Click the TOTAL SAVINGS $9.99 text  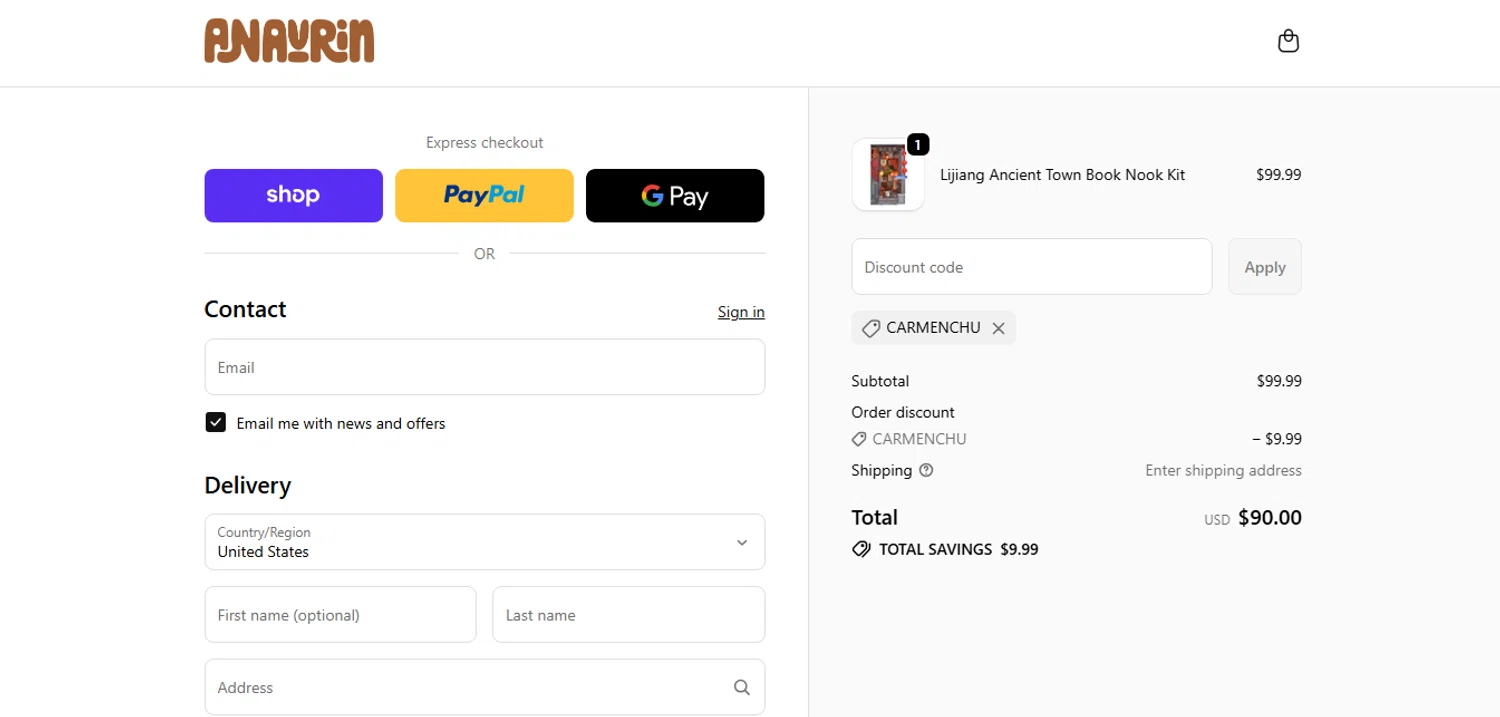pos(959,549)
